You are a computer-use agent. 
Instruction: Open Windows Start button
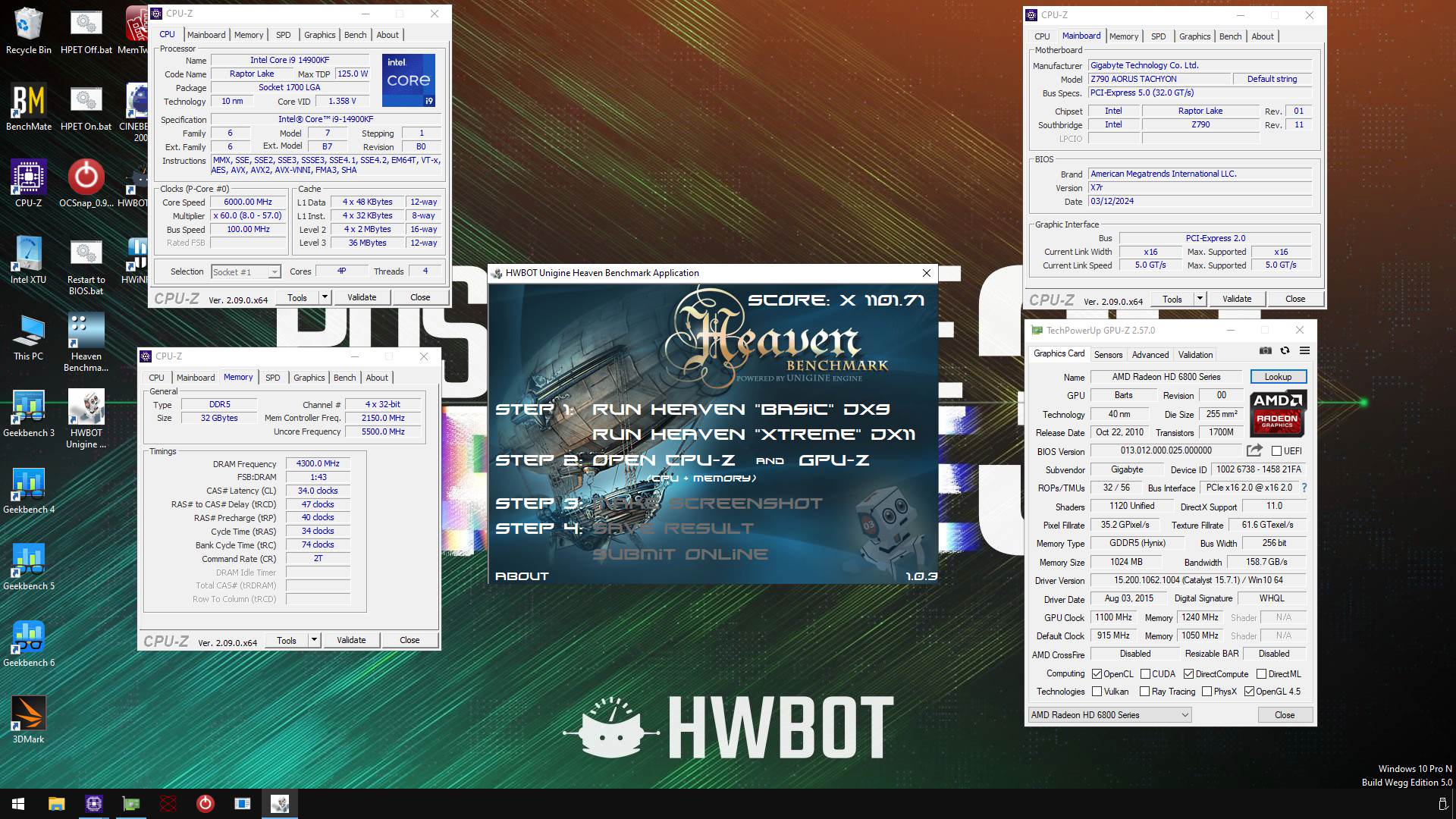pyautogui.click(x=18, y=804)
